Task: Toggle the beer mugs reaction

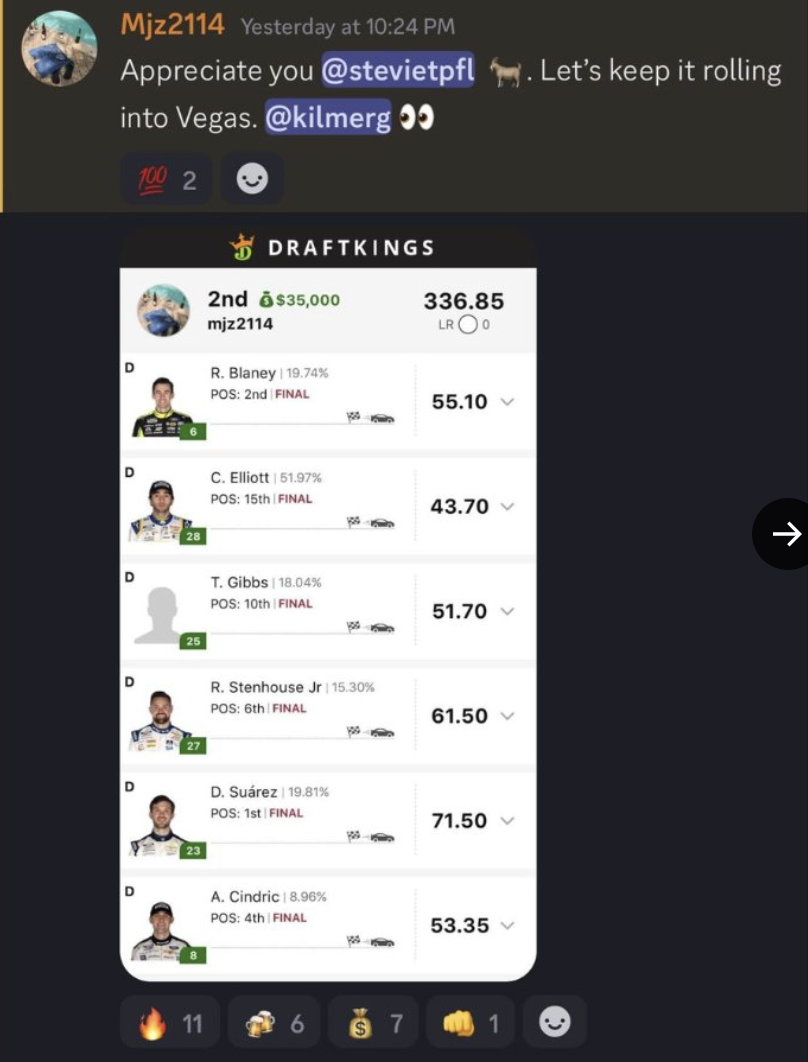Action: 274,1022
